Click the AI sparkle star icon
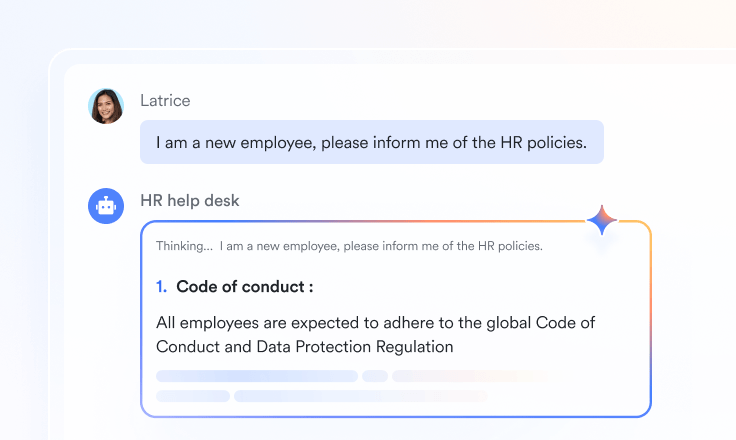The height and width of the screenshot is (440, 736). [x=602, y=221]
